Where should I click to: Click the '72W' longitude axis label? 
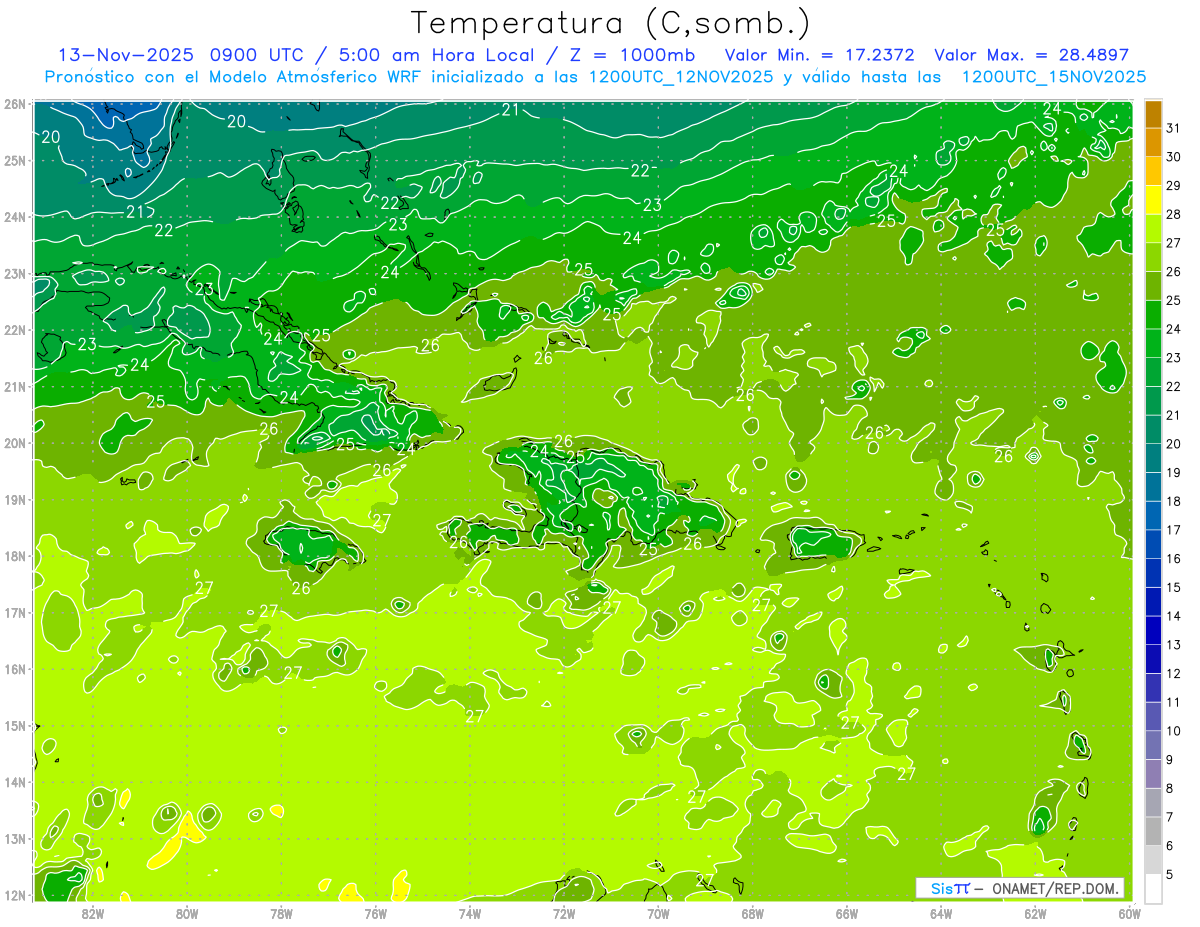pos(564,913)
